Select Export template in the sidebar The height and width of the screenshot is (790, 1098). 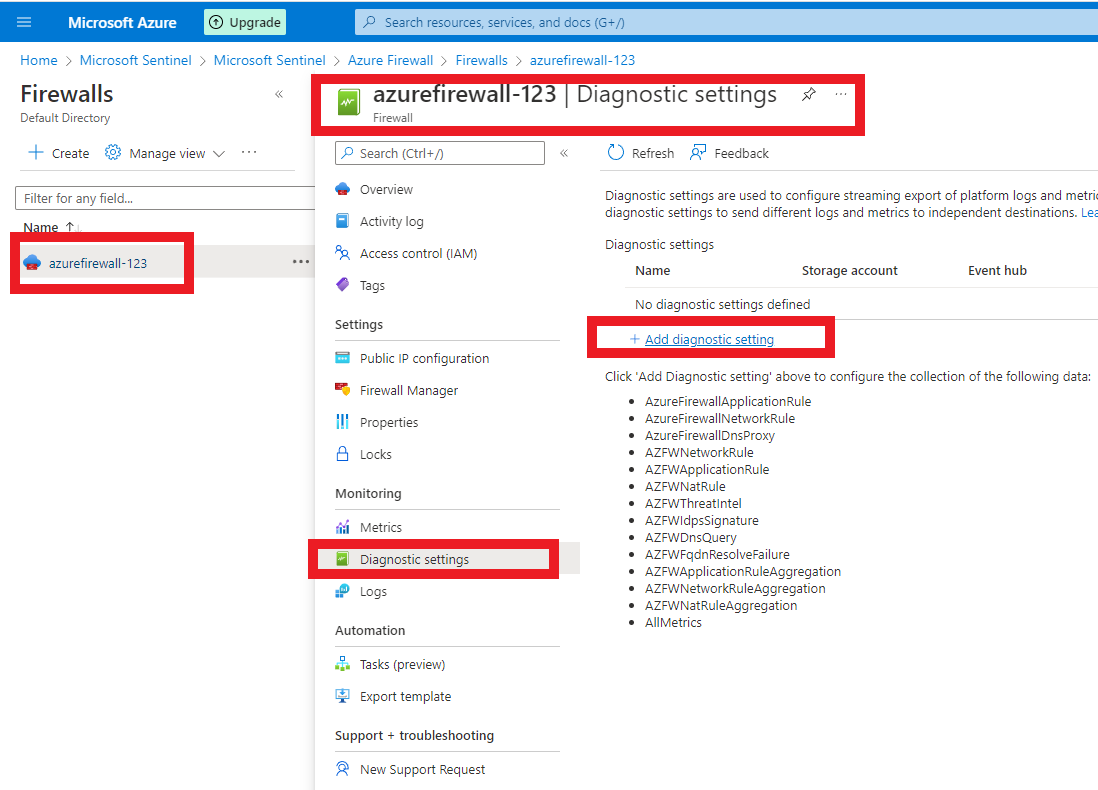407,696
